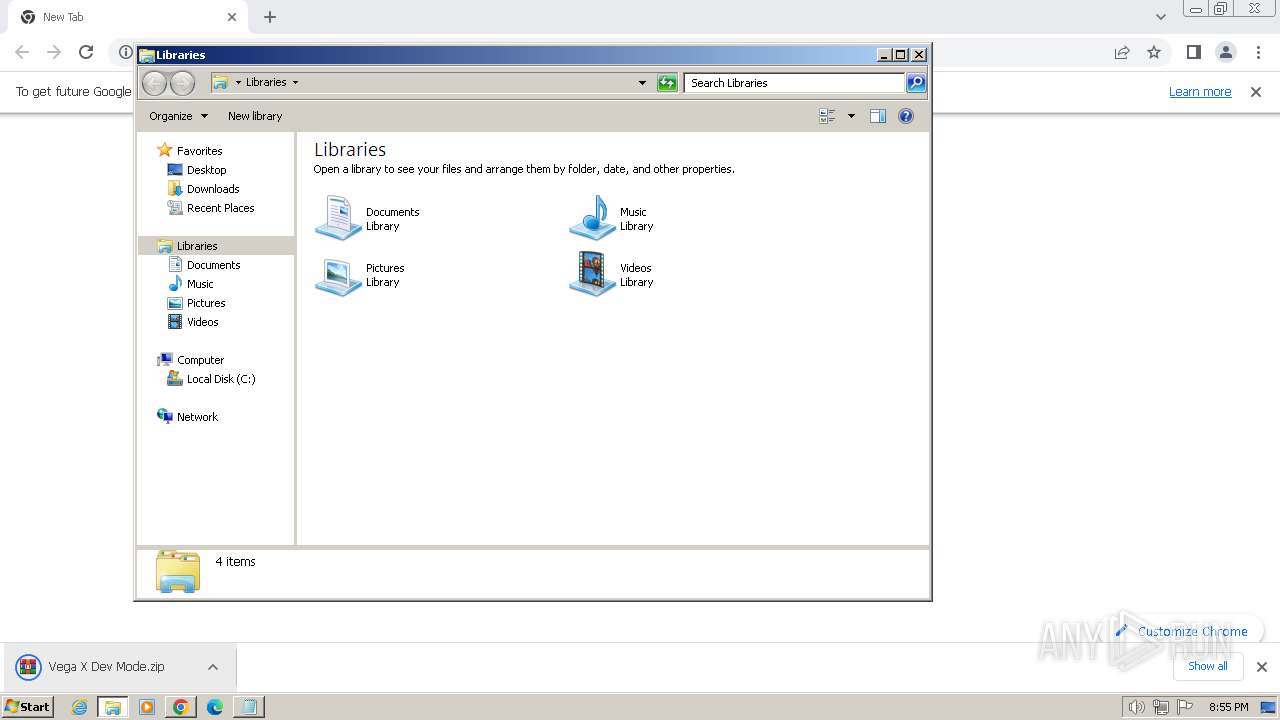Screen dimensions: 1280x720
Task: Expand the Libraries breadcrumb arrow
Action: point(295,83)
